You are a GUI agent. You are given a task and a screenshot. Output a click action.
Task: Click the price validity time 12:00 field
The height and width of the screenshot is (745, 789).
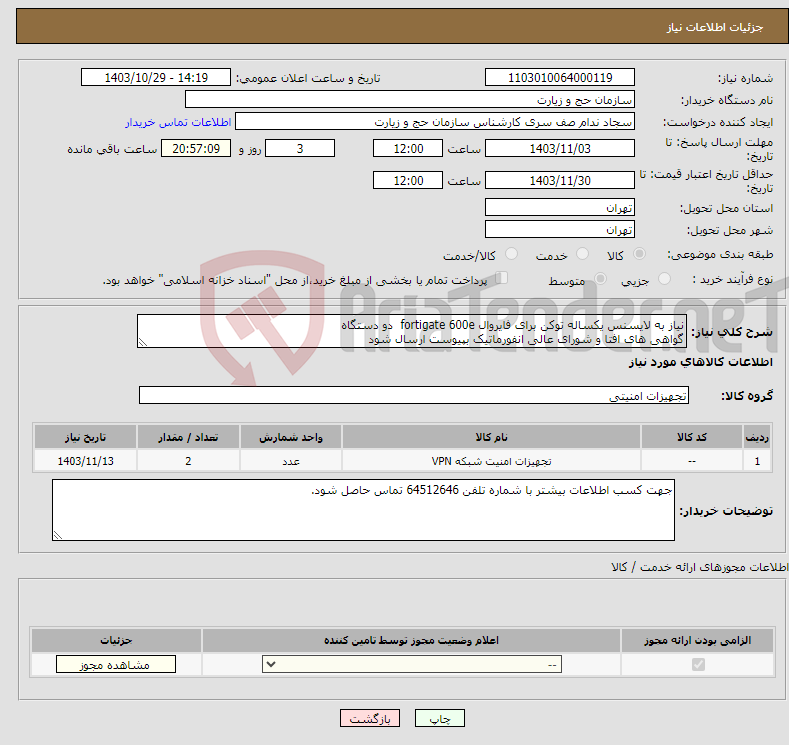(408, 180)
